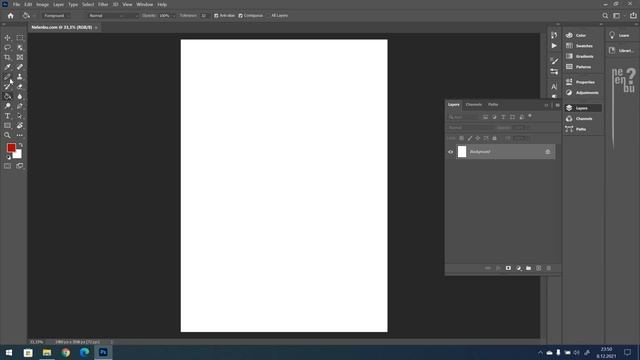Open the Layers panel flyout menu

(x=557, y=105)
